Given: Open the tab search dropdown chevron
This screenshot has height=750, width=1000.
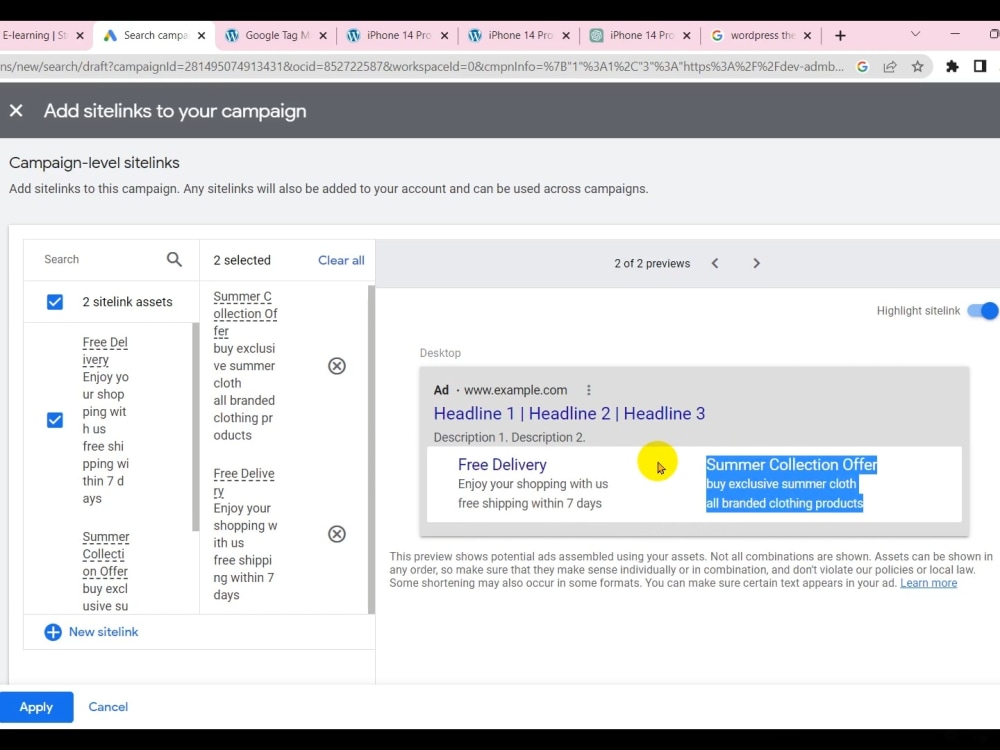Looking at the screenshot, I should coord(915,34).
